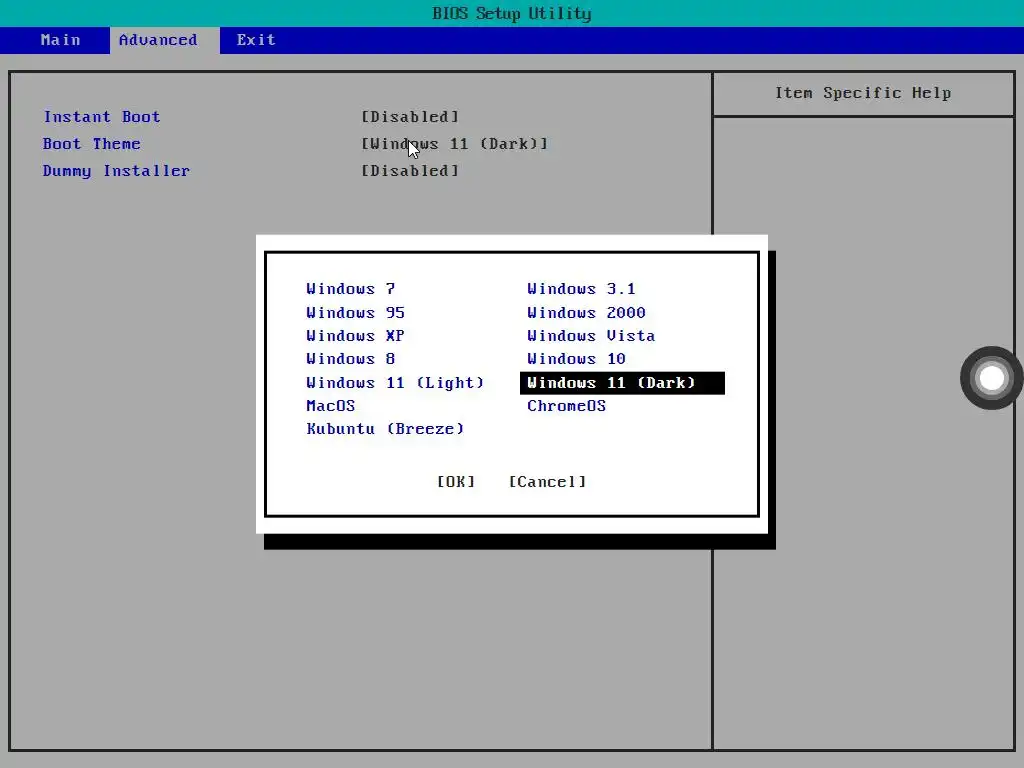Viewport: 1024px width, 768px height.
Task: Click the BIOS Setup Utility title
Action: [x=512, y=13]
